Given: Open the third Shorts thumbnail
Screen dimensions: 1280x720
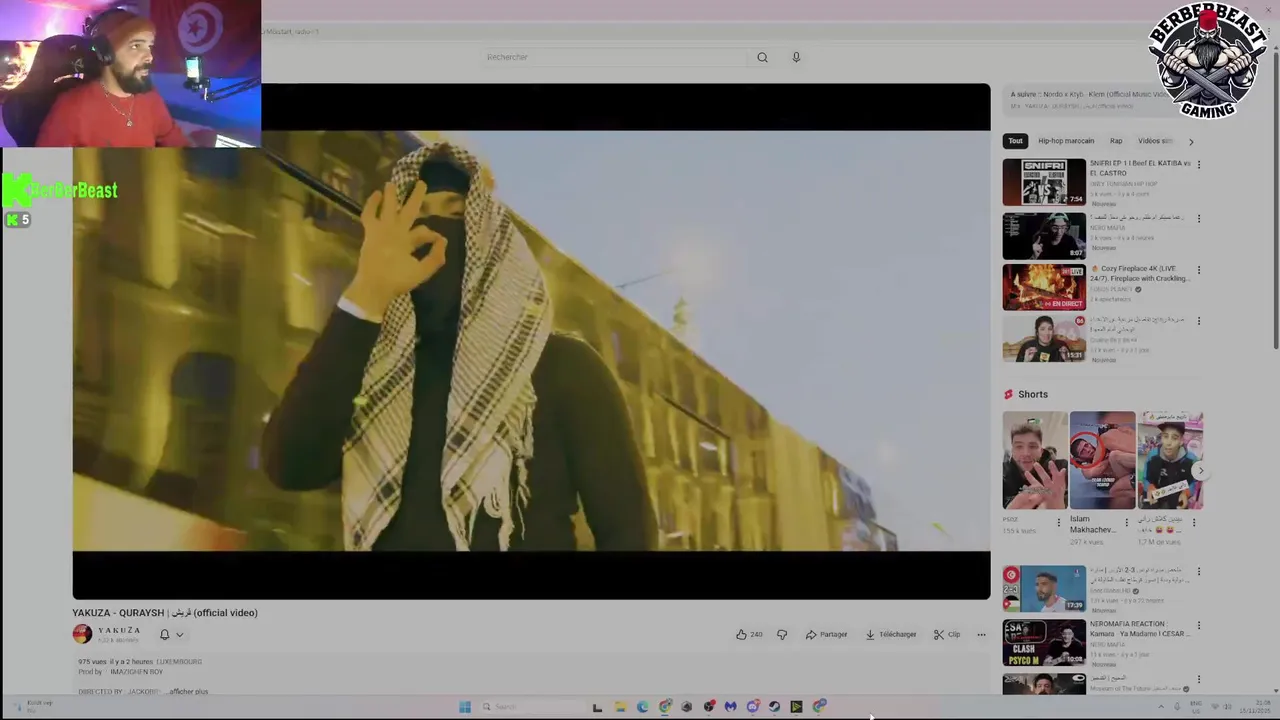Looking at the screenshot, I should point(1170,460).
